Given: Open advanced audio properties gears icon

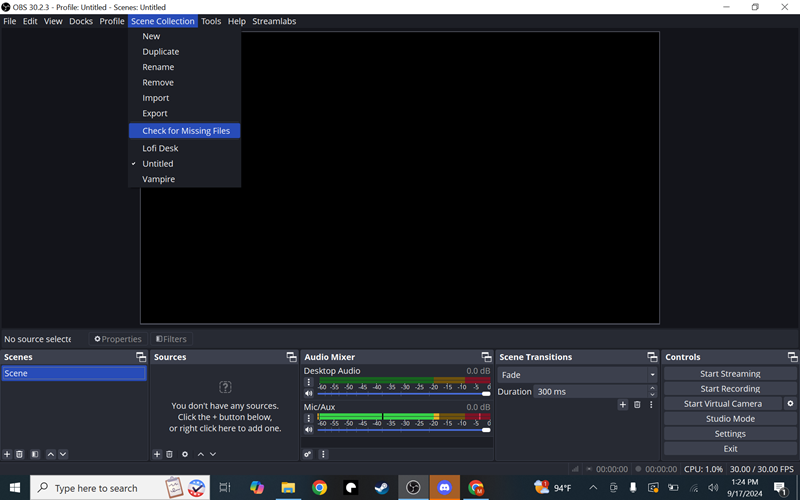Looking at the screenshot, I should (308, 454).
